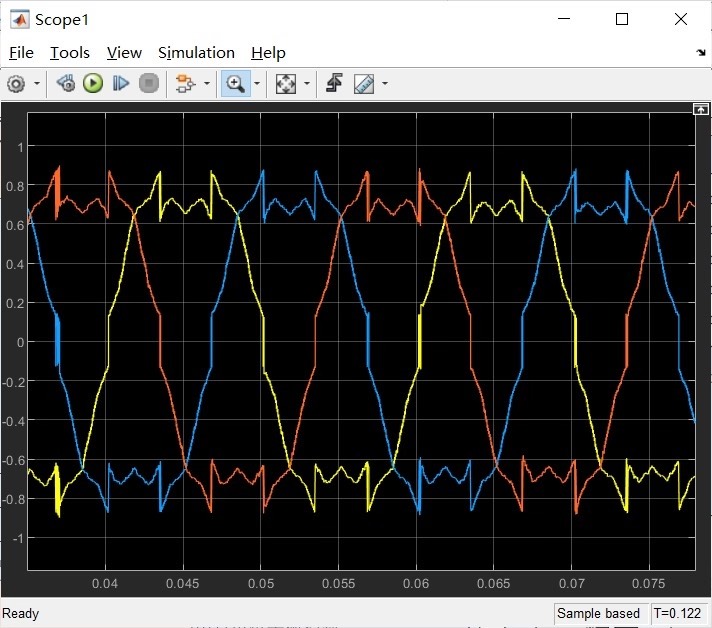Open the File menu
The image size is (712, 628).
(21, 53)
